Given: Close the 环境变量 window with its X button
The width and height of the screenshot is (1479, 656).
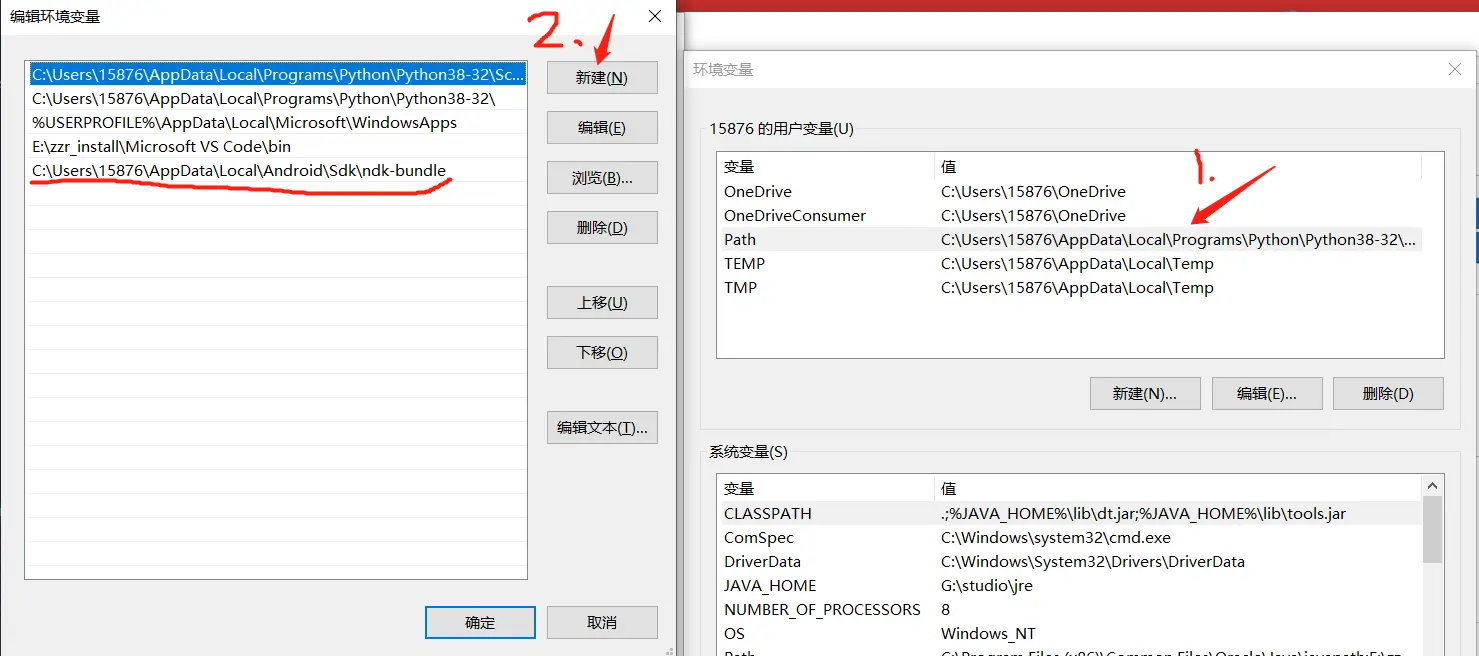Looking at the screenshot, I should (1455, 69).
